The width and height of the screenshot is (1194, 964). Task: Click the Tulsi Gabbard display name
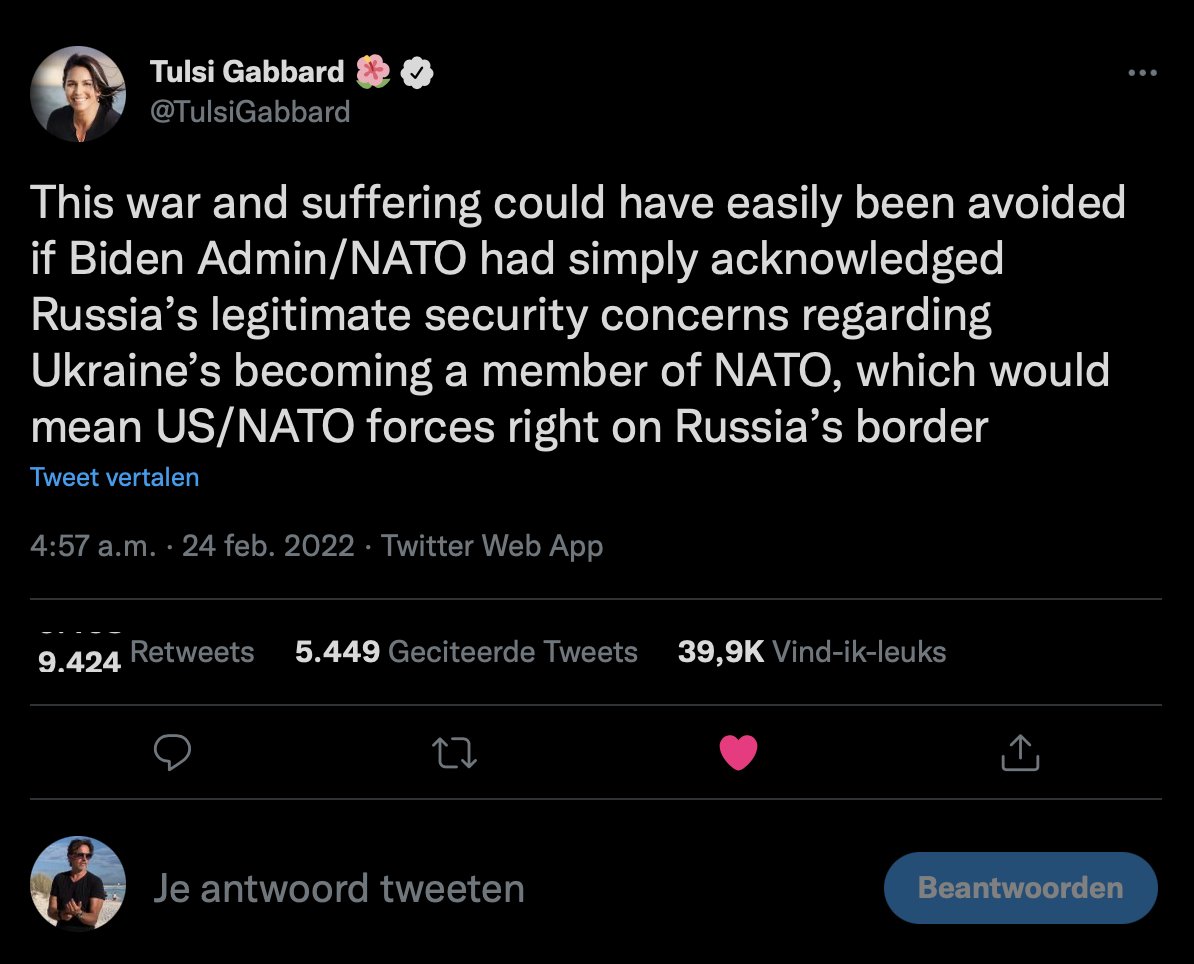pos(247,72)
